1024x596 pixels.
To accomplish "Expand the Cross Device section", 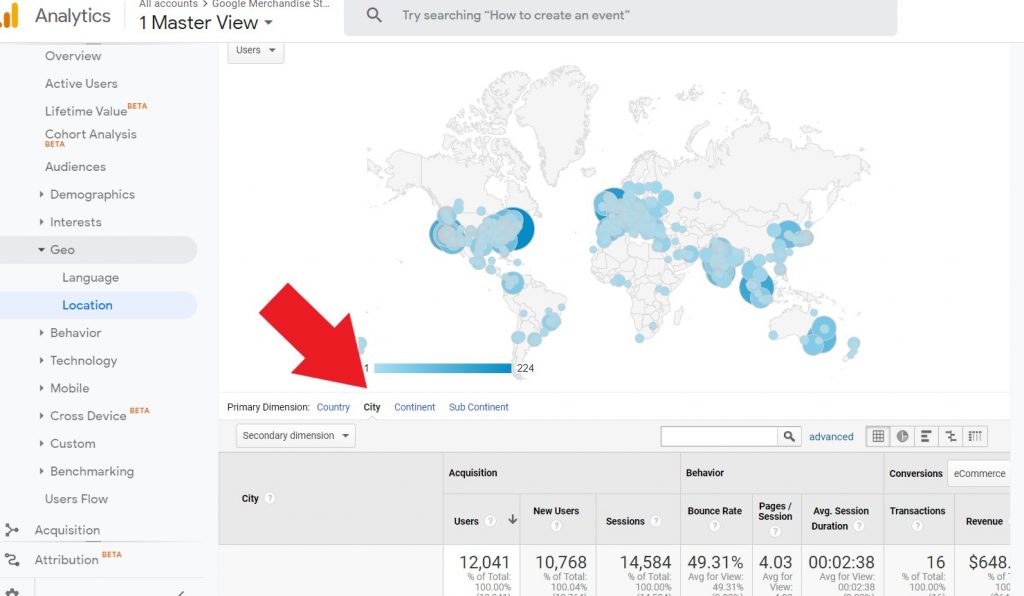I will pyautogui.click(x=88, y=416).
